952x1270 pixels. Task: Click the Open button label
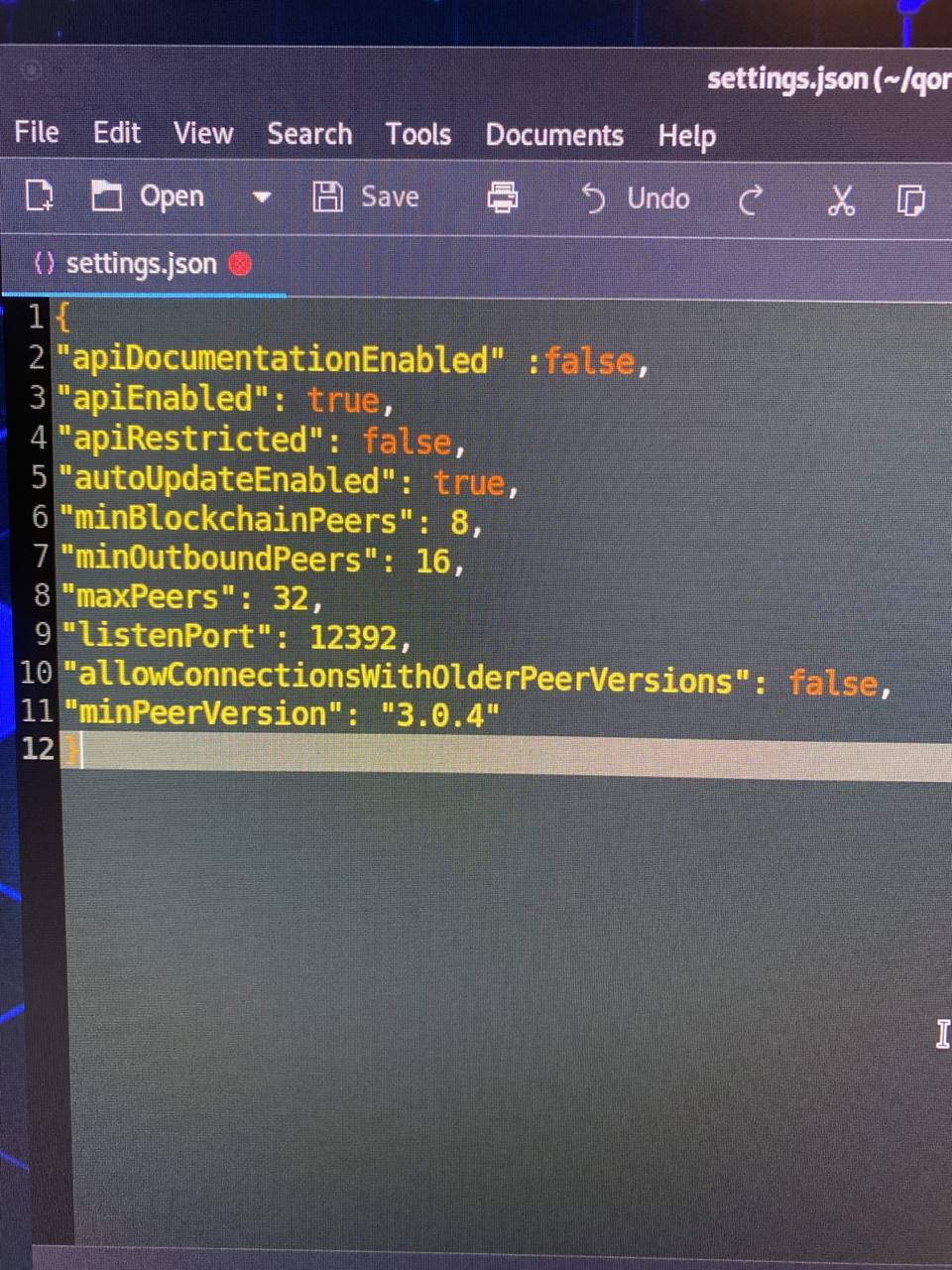click(x=172, y=197)
